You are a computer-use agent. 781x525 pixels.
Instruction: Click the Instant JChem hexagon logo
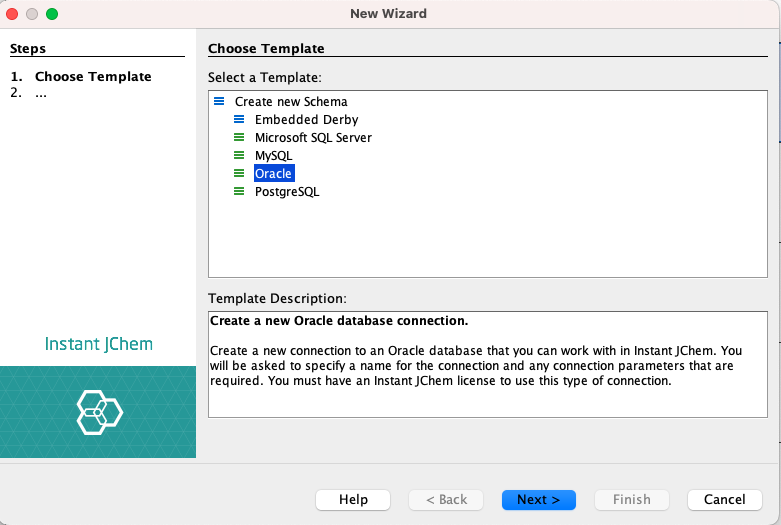(x=99, y=412)
